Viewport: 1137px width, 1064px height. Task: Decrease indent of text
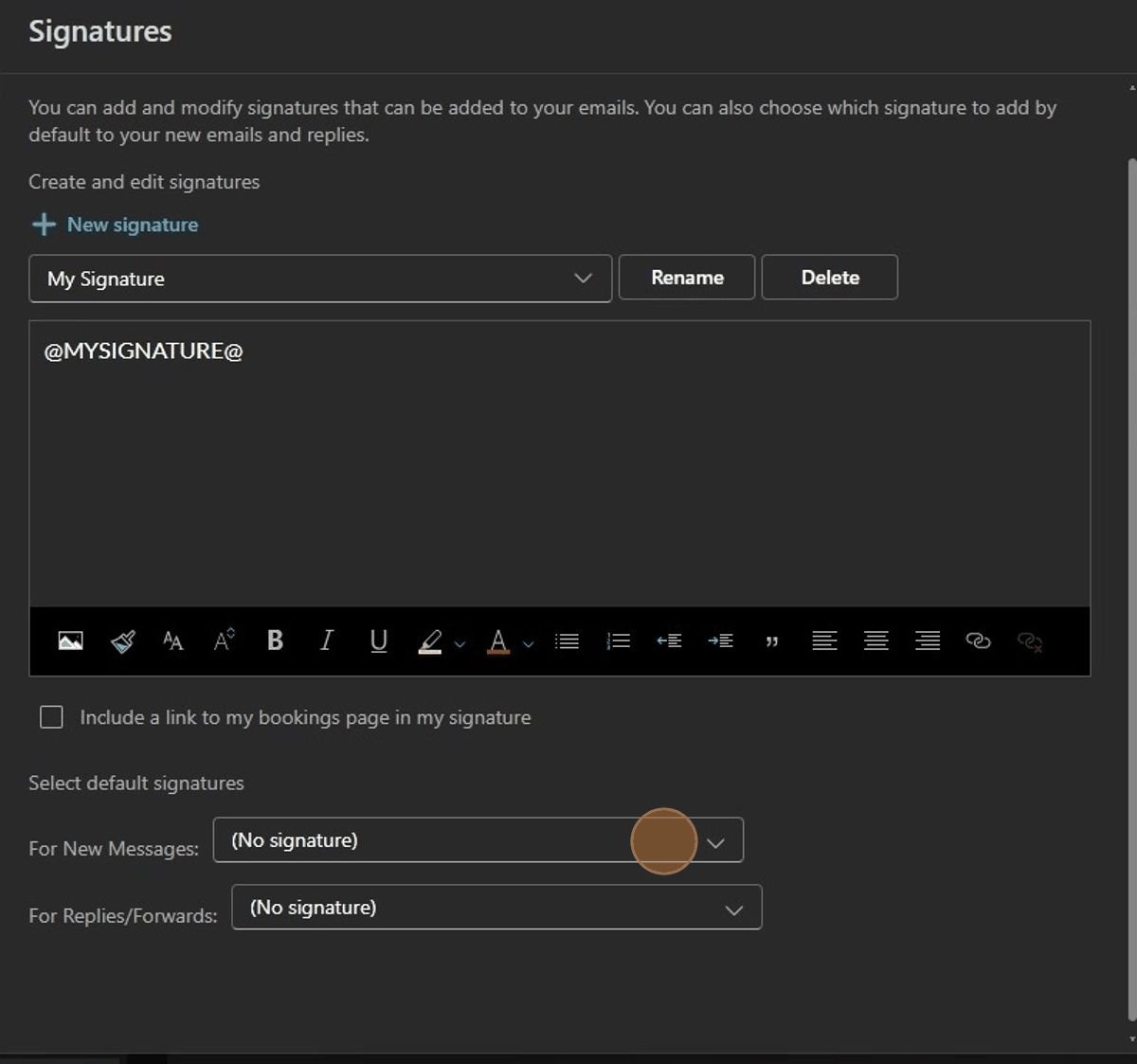(669, 641)
